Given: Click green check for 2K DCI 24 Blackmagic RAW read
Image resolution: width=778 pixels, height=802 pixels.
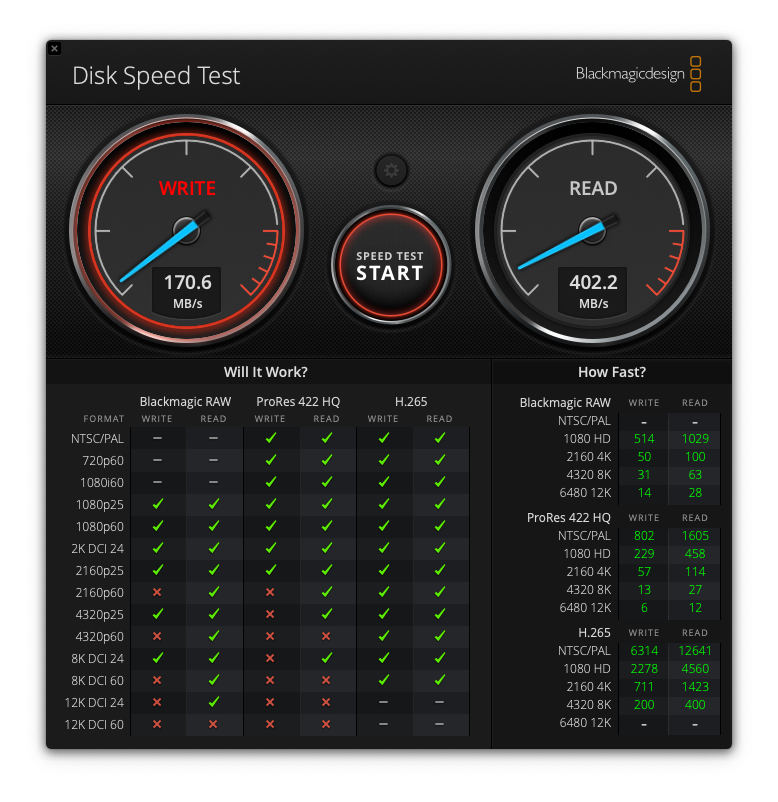Looking at the screenshot, I should point(214,547).
